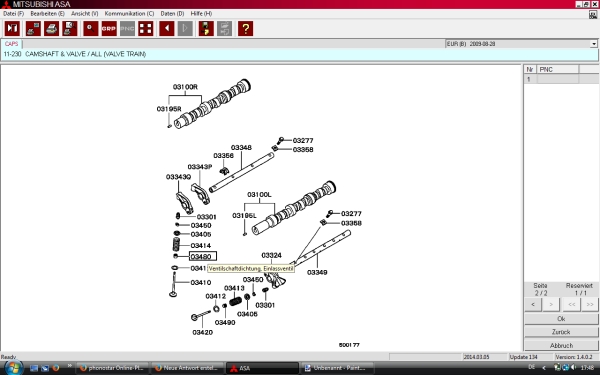This screenshot has height=375, width=600.
Task: Click the first exit-door toolbar icon
Action: [x=12, y=29]
